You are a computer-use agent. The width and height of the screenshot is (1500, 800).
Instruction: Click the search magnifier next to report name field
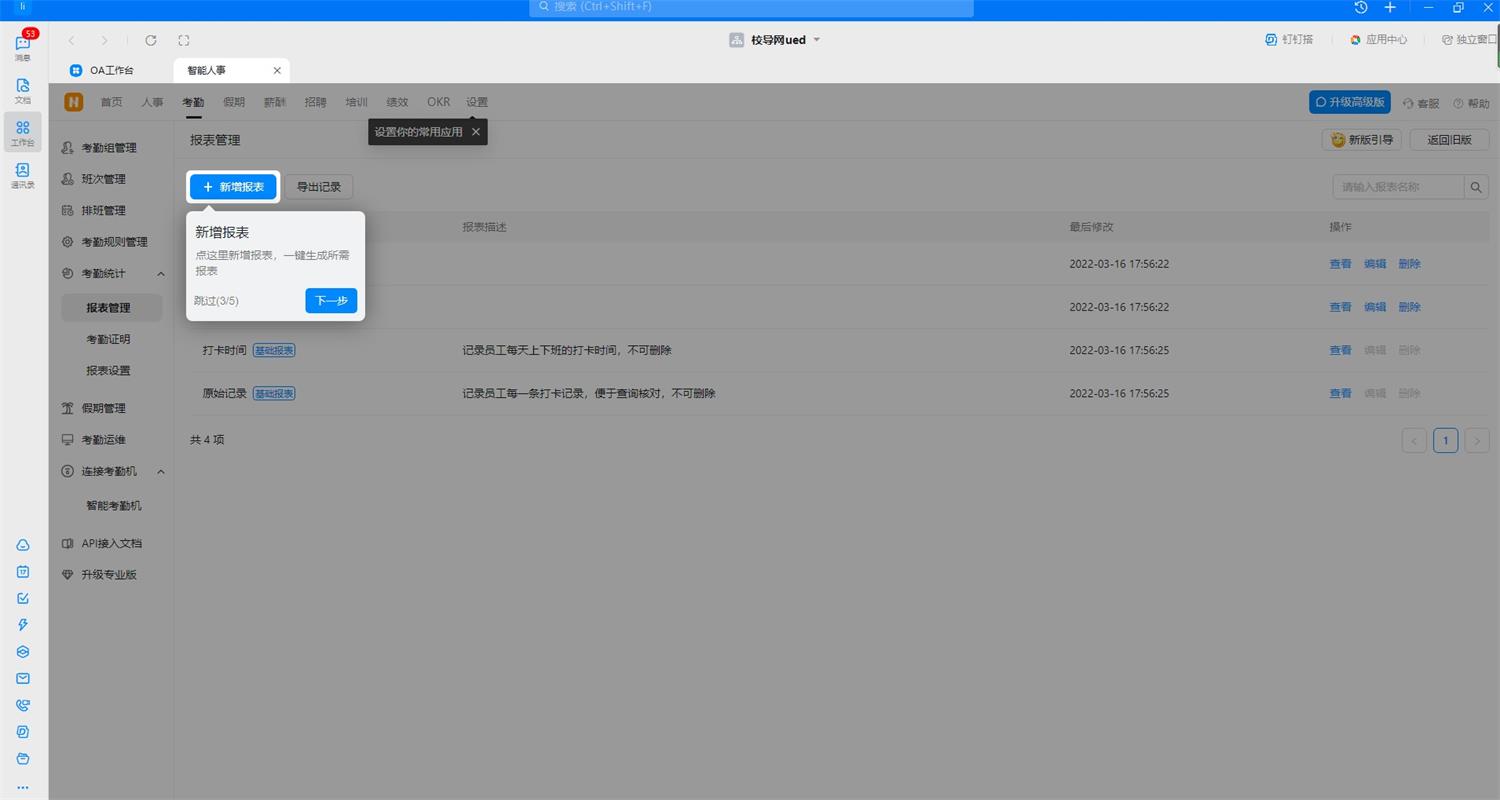pos(1477,187)
